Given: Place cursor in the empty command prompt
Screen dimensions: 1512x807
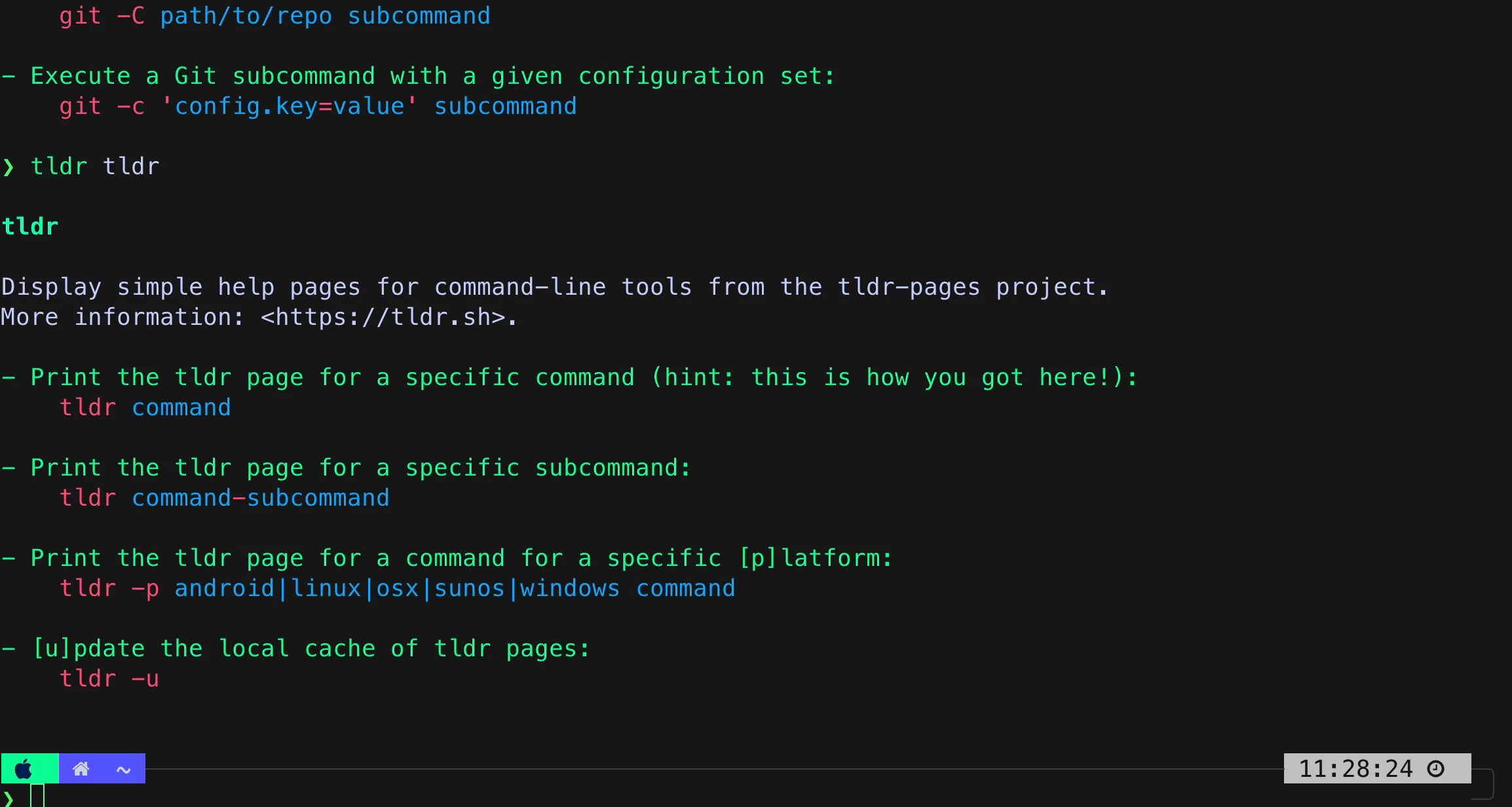Looking at the screenshot, I should point(37,797).
